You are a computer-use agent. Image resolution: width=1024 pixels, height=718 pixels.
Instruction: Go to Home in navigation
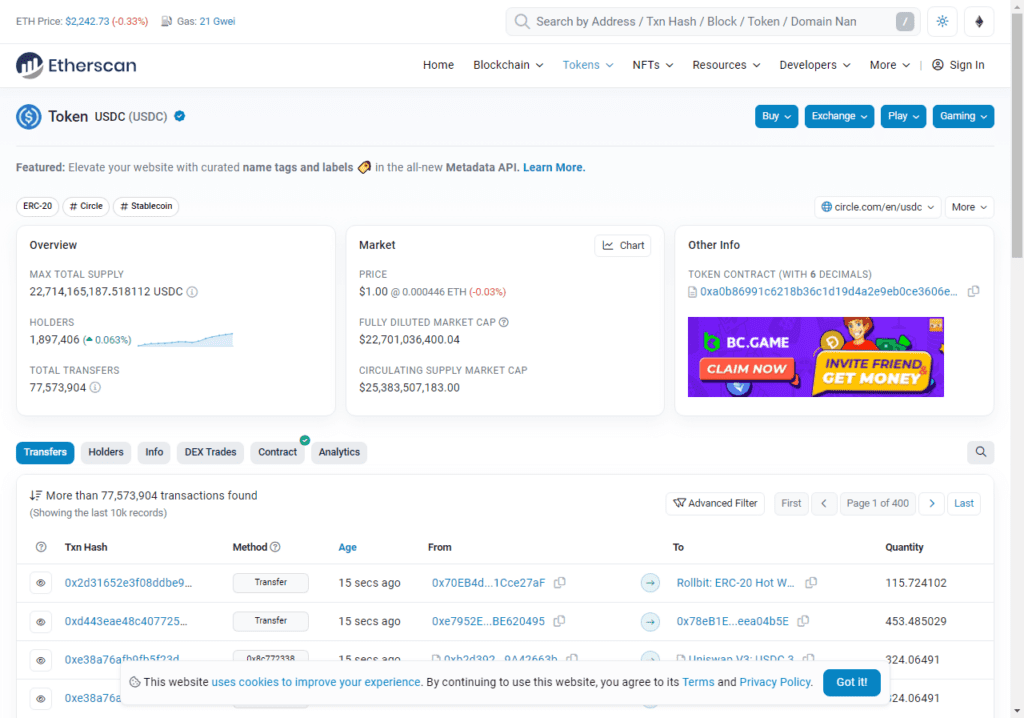pyautogui.click(x=438, y=65)
